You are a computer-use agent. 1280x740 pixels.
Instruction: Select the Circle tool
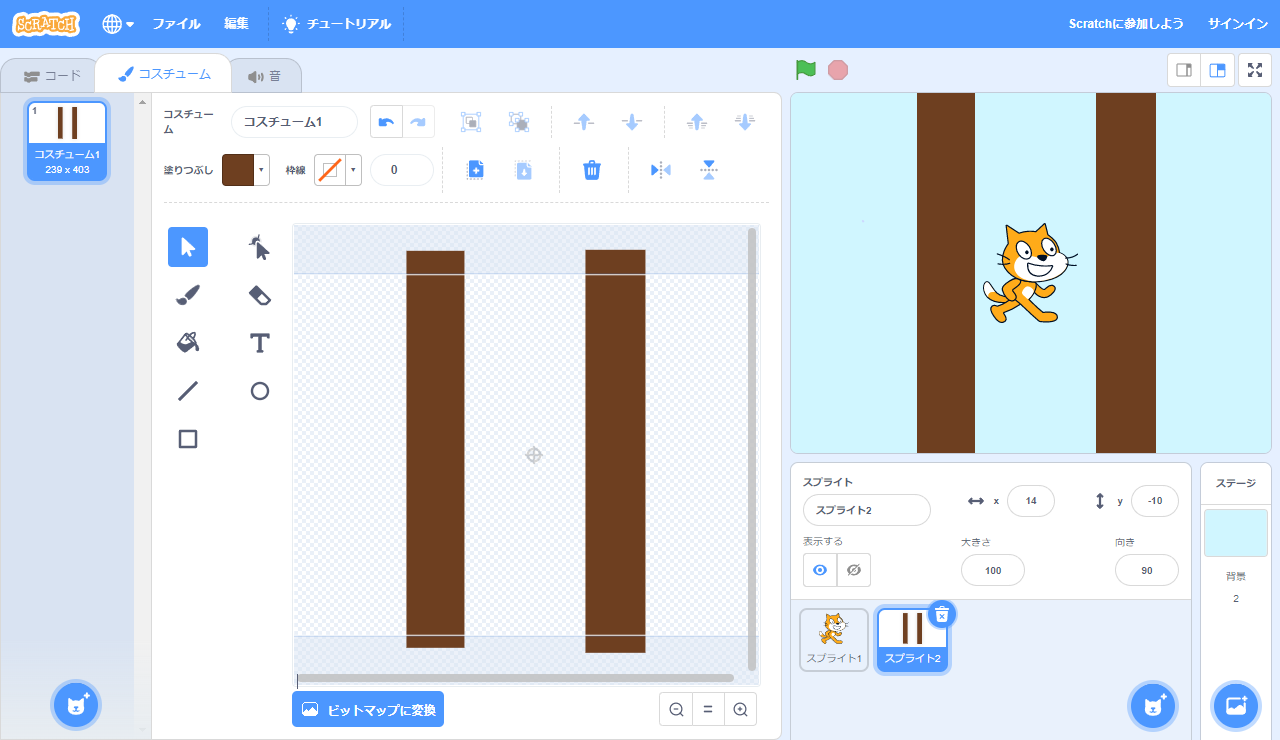260,391
